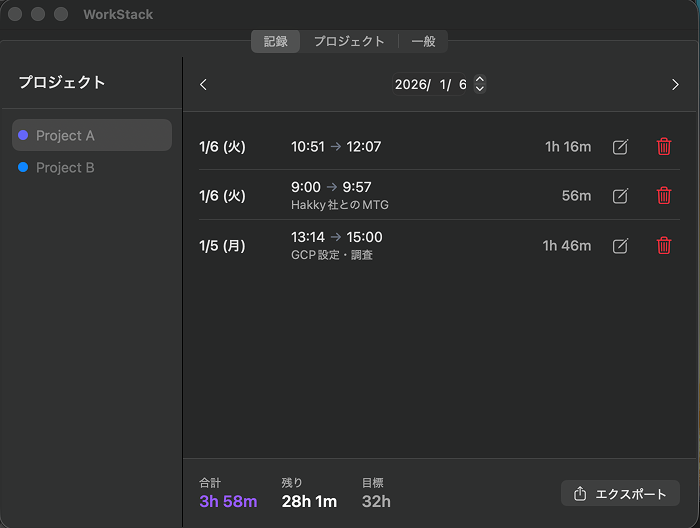Edit the 10:51 → 12:07 record
Screen dimensions: 700x528
pyautogui.click(x=620, y=147)
